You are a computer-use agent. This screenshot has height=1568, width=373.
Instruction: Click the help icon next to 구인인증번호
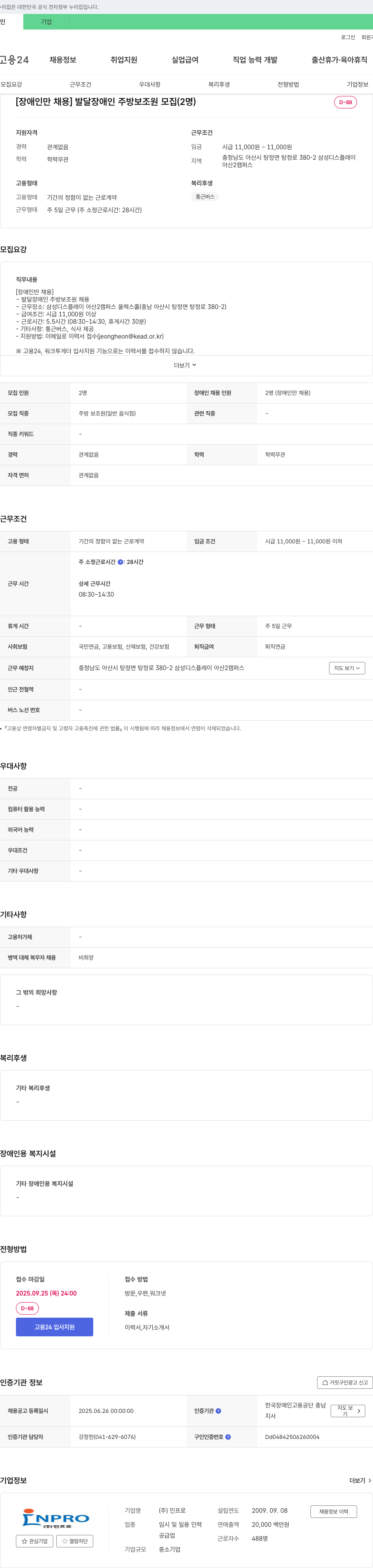point(228,1437)
